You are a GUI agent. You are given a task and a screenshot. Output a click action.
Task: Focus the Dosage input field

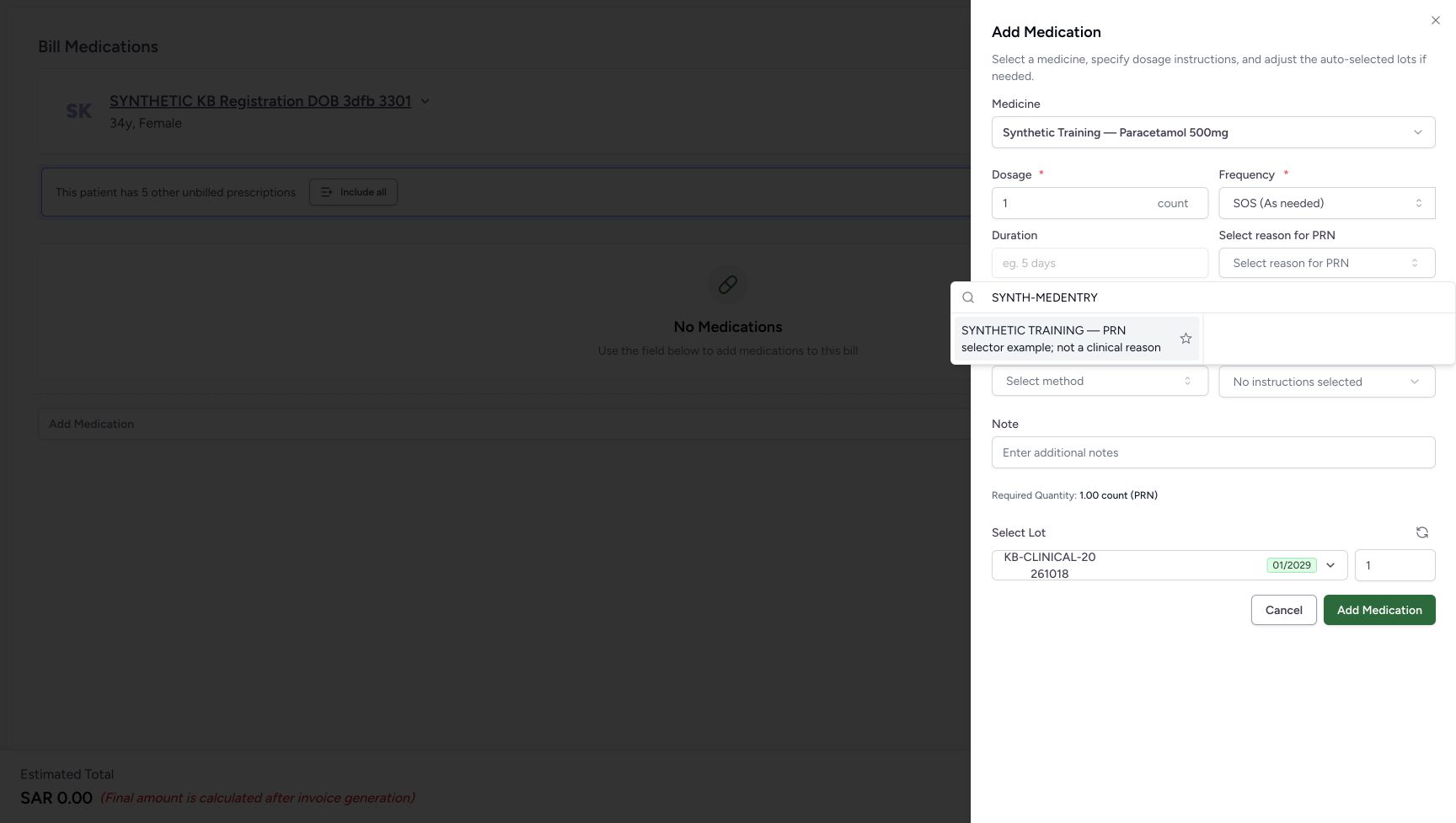1100,203
